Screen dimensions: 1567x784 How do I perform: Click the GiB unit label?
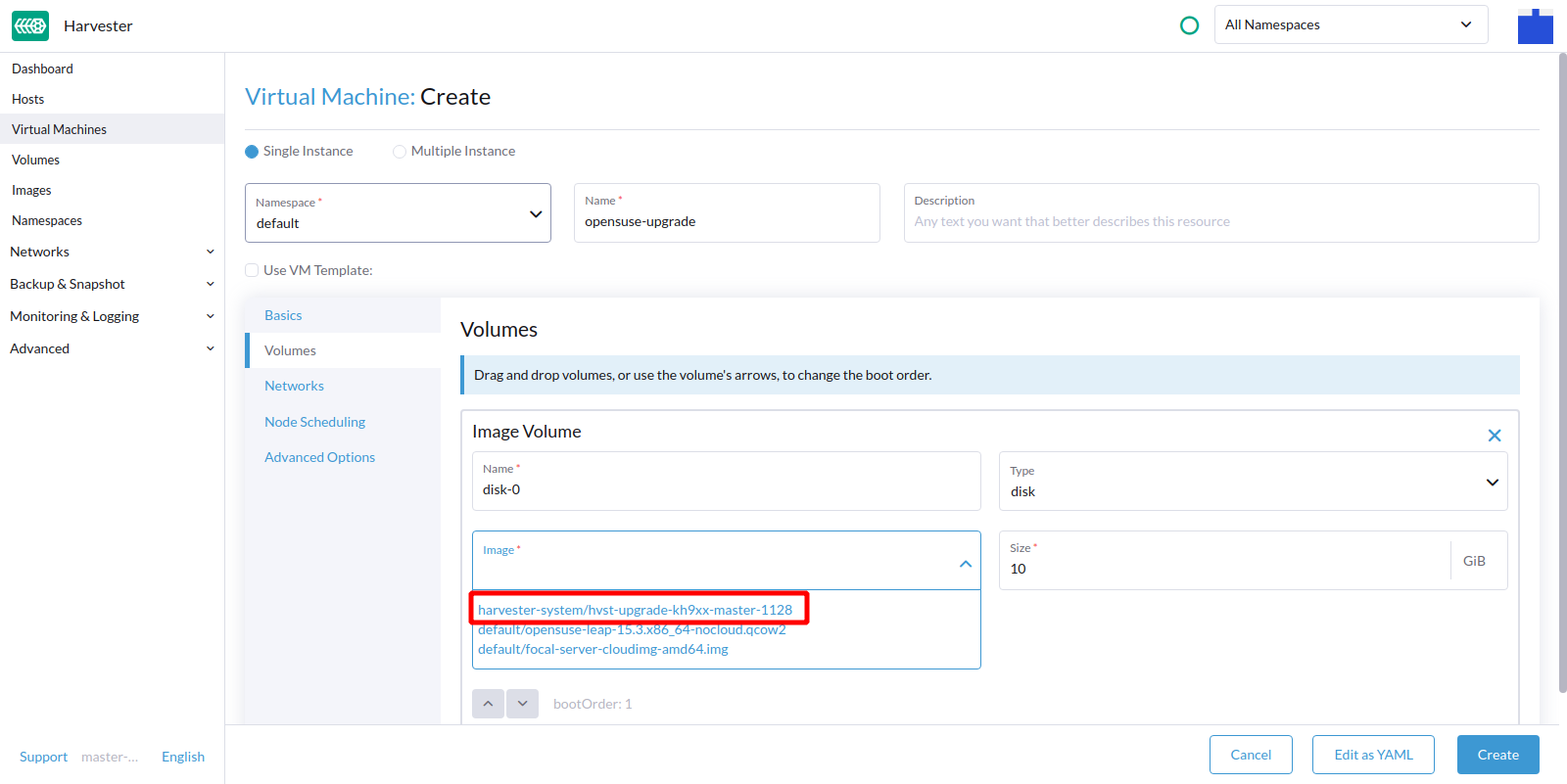click(x=1474, y=561)
